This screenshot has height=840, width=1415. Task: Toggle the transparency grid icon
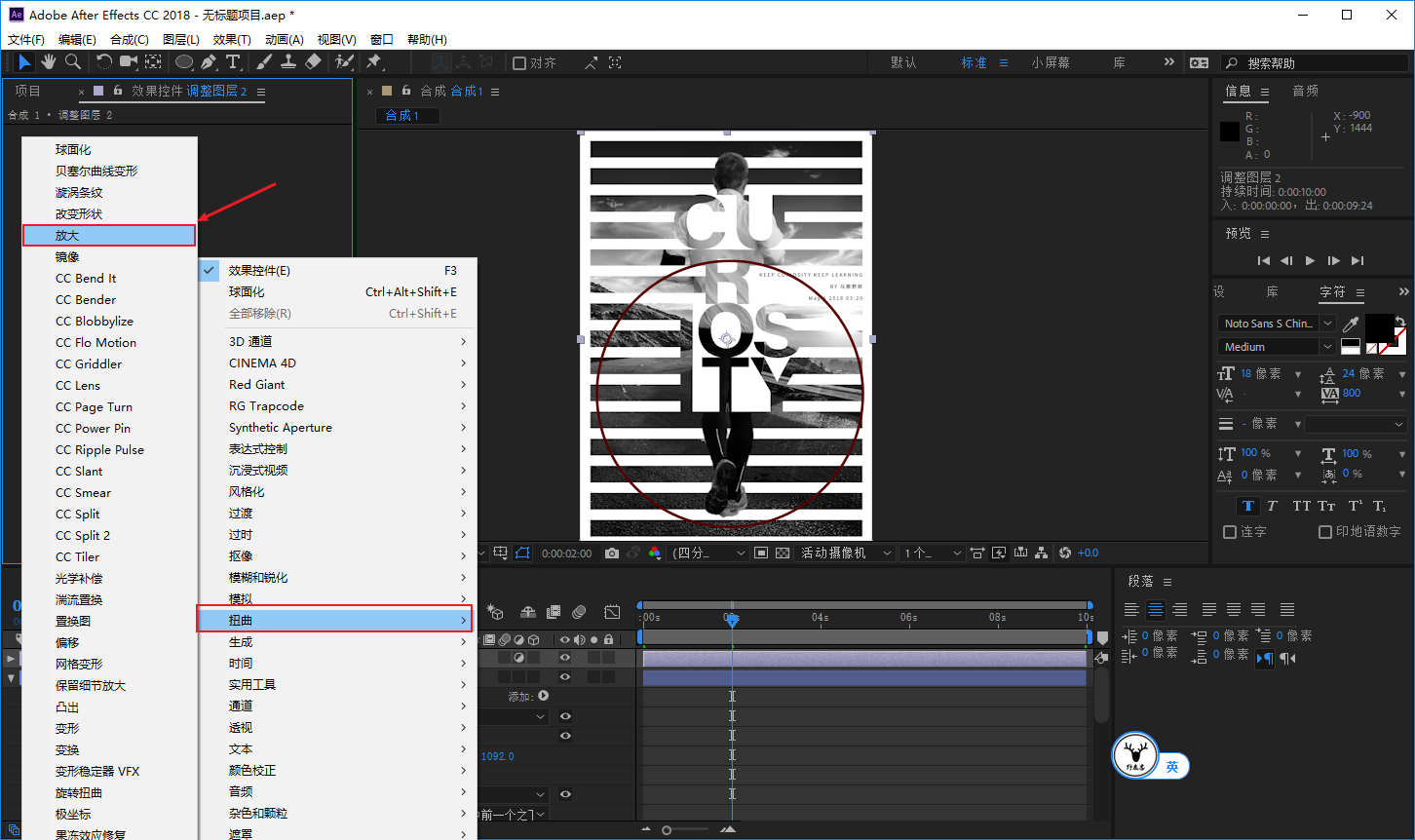click(x=784, y=553)
